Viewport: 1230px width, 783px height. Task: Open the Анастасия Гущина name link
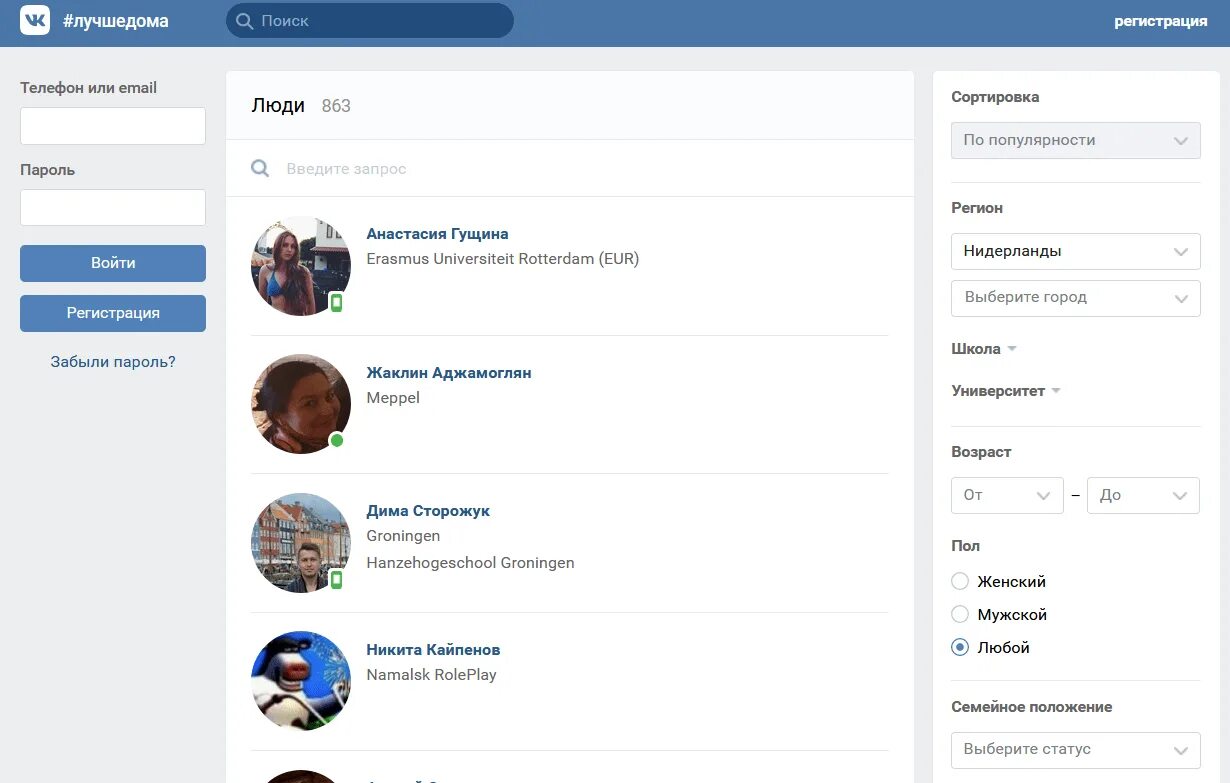point(437,234)
